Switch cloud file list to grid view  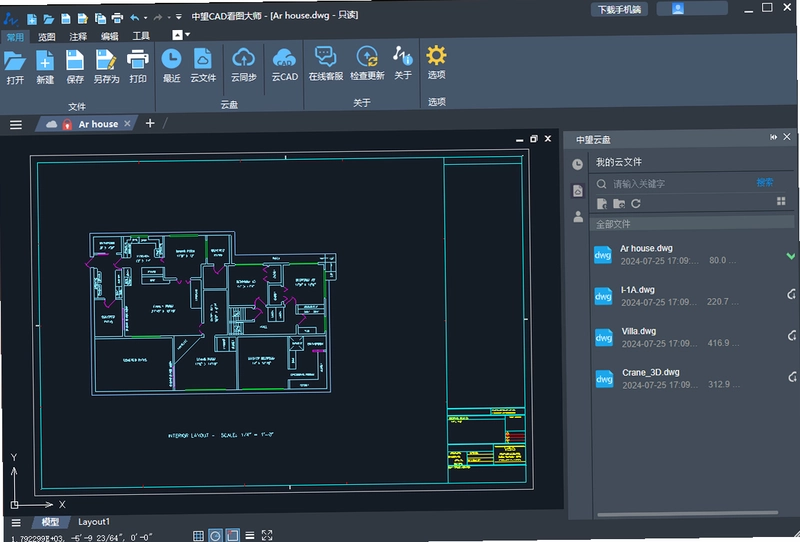tap(781, 201)
